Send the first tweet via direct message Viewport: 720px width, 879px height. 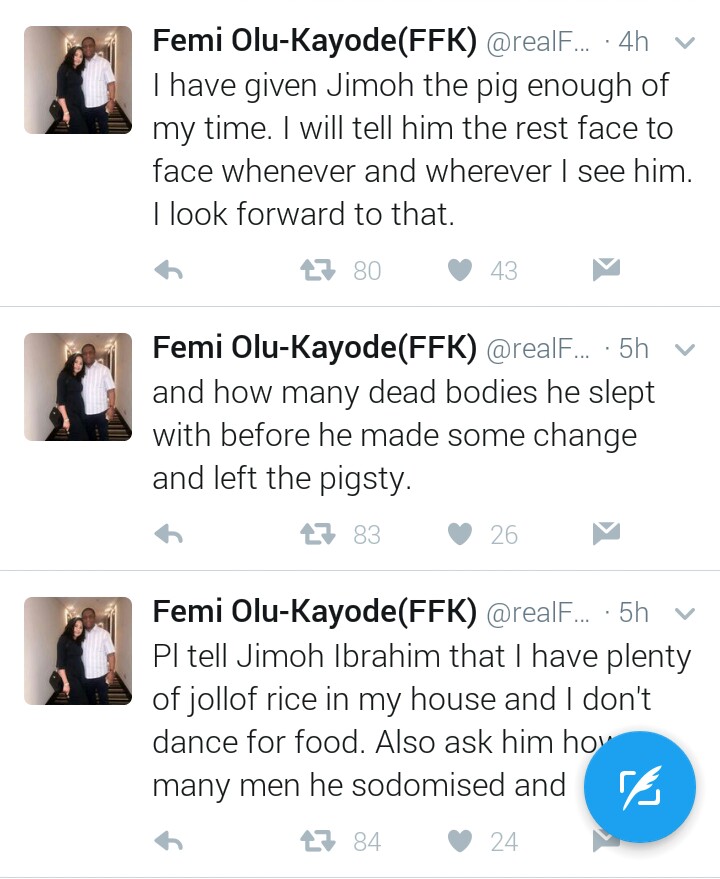tap(606, 269)
